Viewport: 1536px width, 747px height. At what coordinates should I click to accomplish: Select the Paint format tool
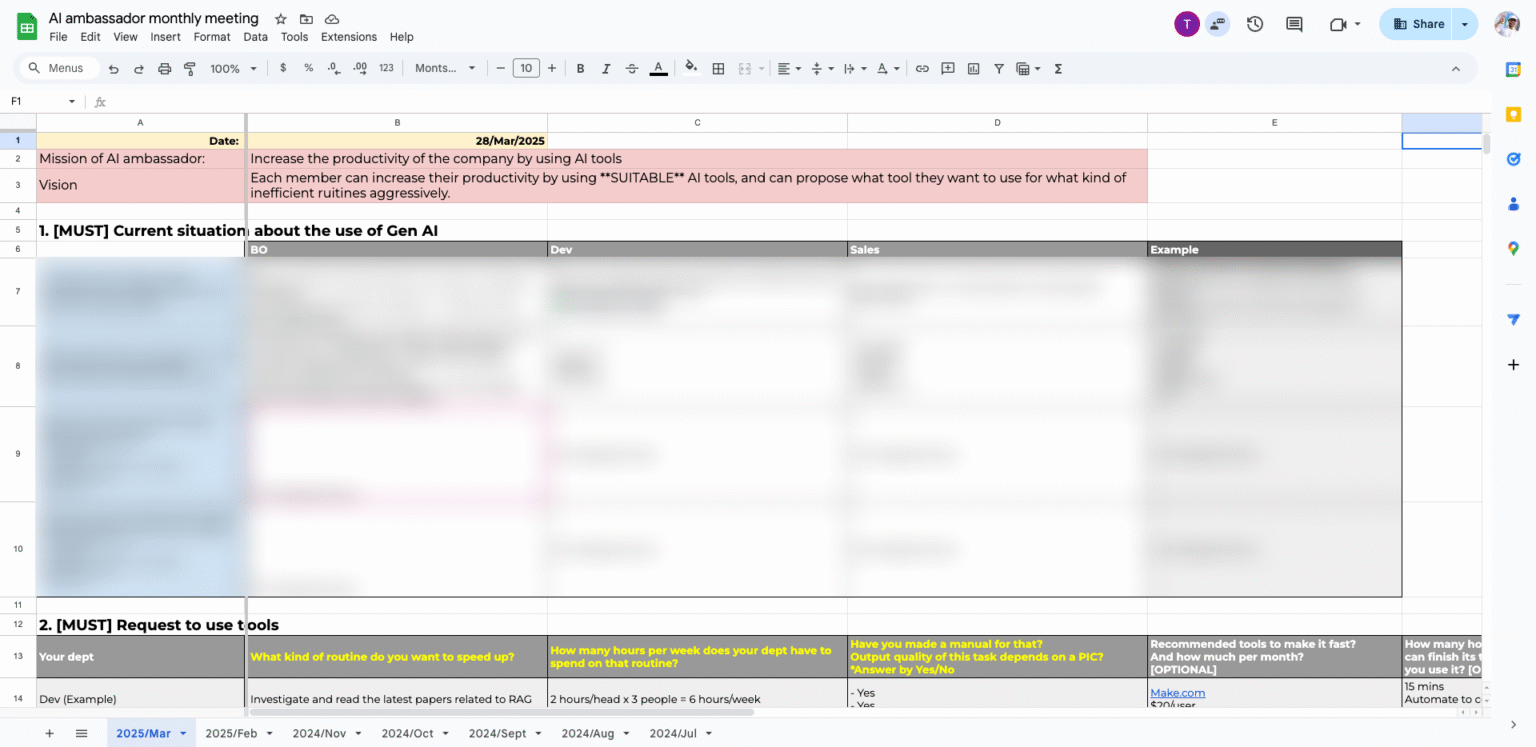(x=190, y=69)
